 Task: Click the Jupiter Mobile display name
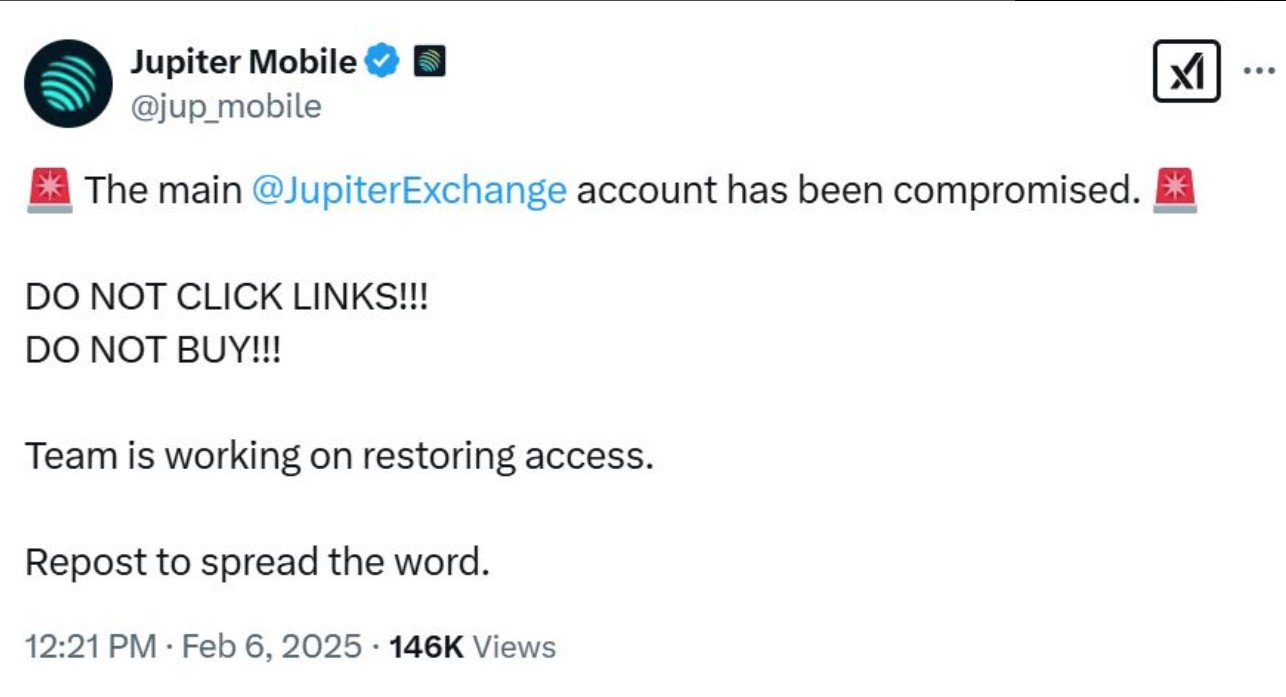tap(243, 62)
